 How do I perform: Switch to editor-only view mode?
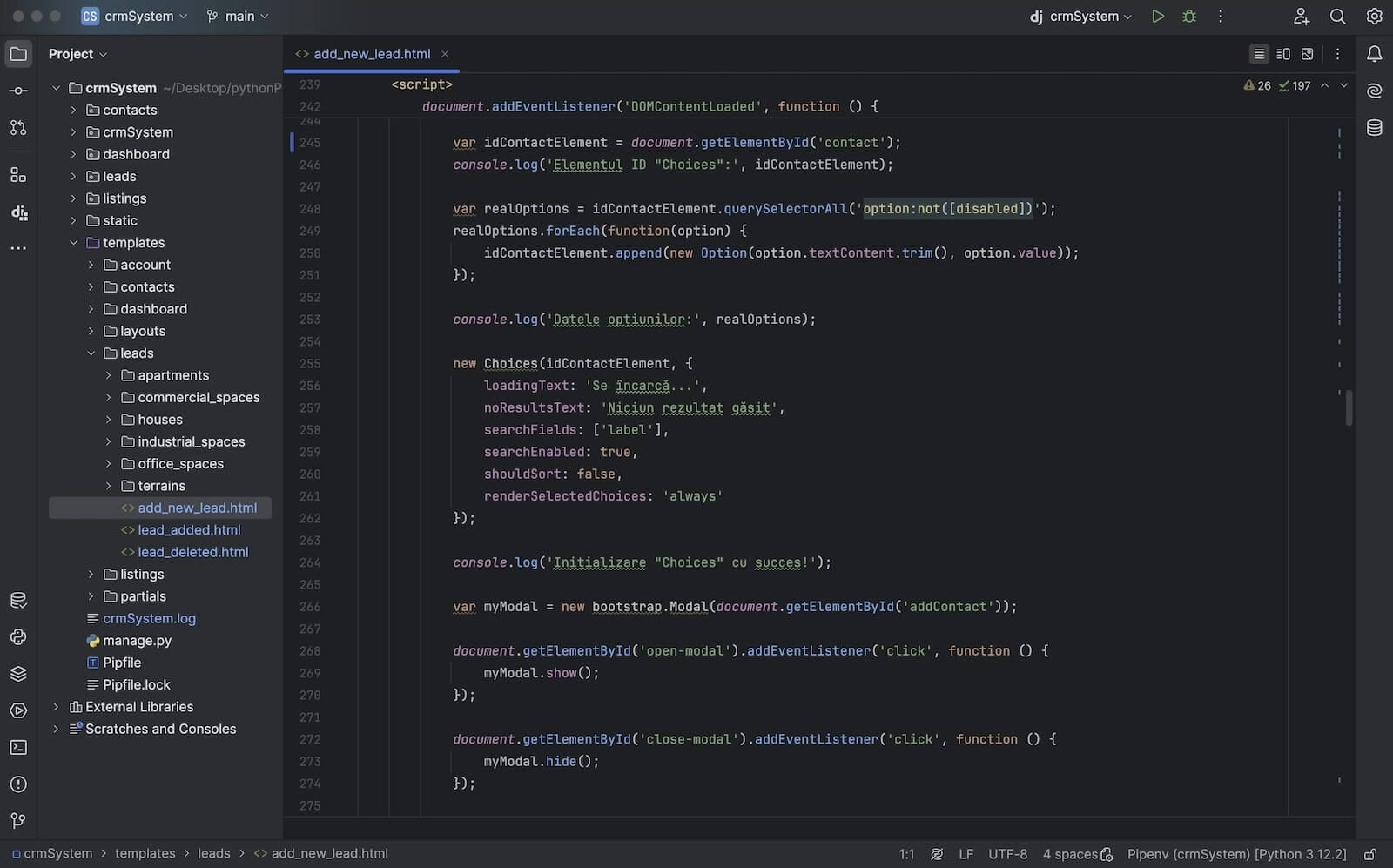pos(1259,54)
